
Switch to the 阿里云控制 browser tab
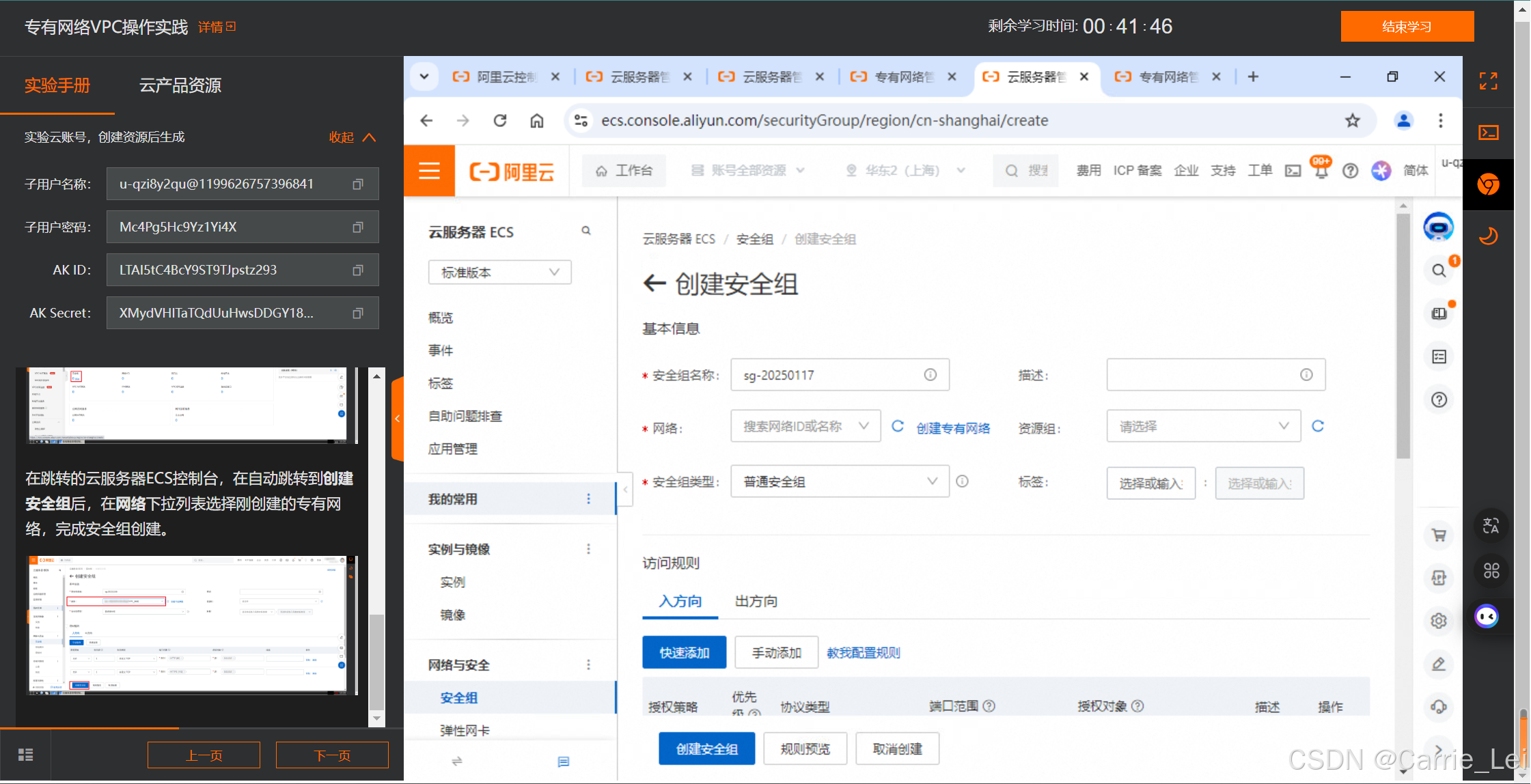pyautogui.click(x=506, y=77)
